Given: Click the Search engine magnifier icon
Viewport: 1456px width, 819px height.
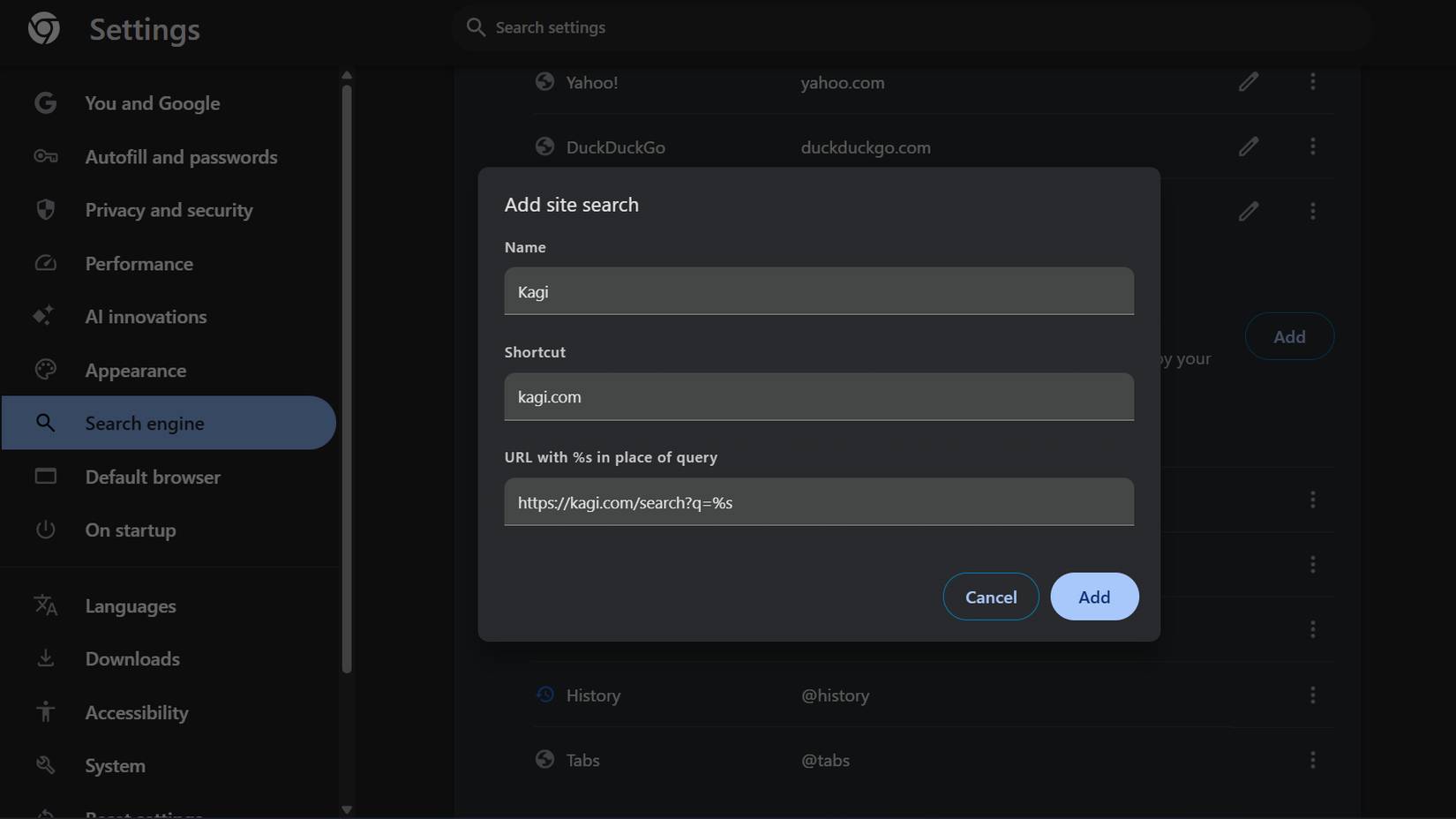Looking at the screenshot, I should (x=46, y=423).
